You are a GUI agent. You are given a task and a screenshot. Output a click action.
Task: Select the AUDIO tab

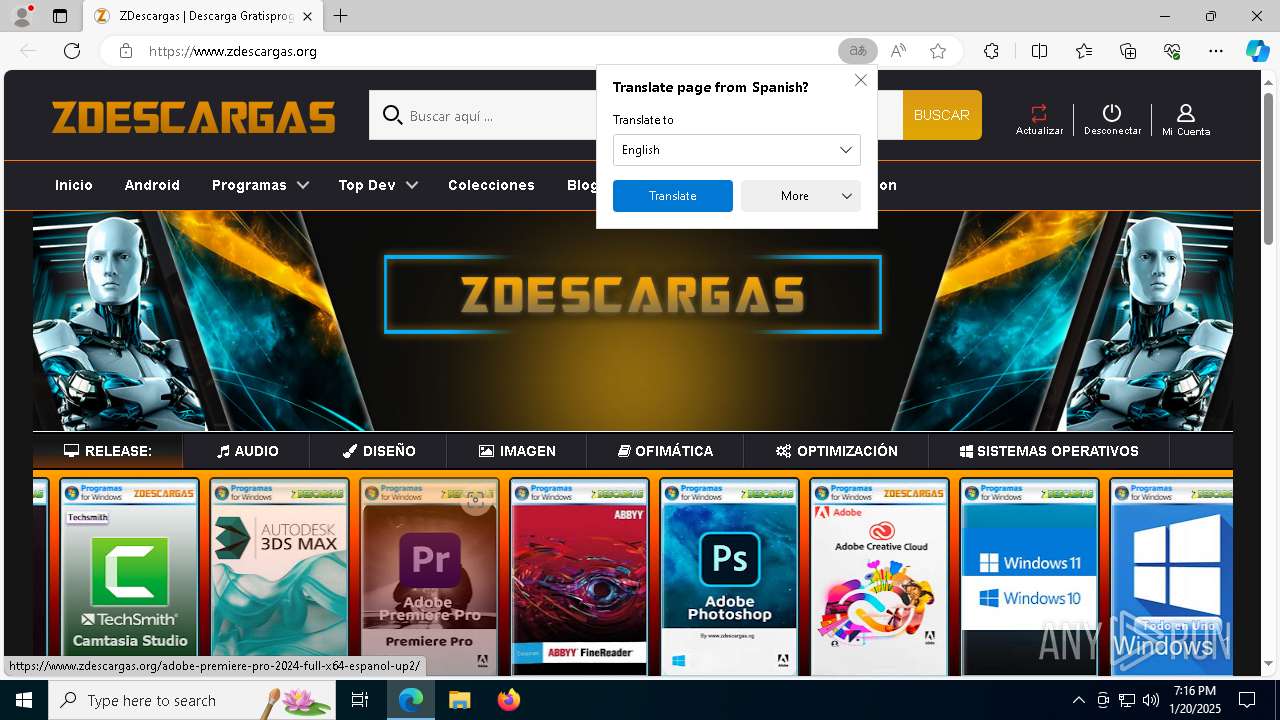coord(247,451)
